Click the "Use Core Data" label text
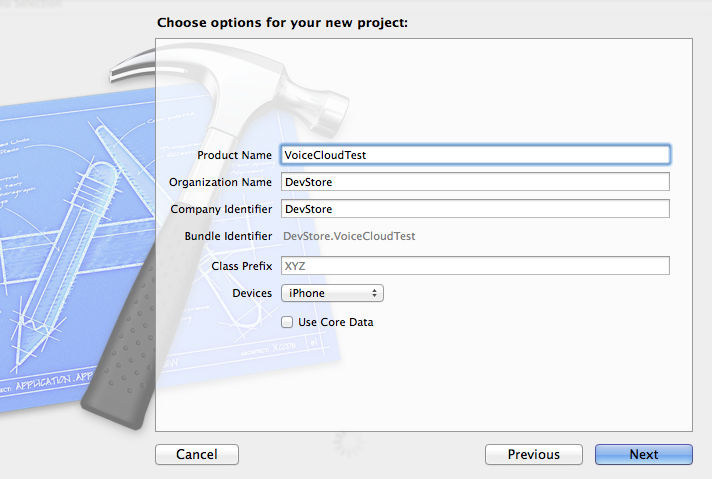The width and height of the screenshot is (712, 479). (336, 322)
